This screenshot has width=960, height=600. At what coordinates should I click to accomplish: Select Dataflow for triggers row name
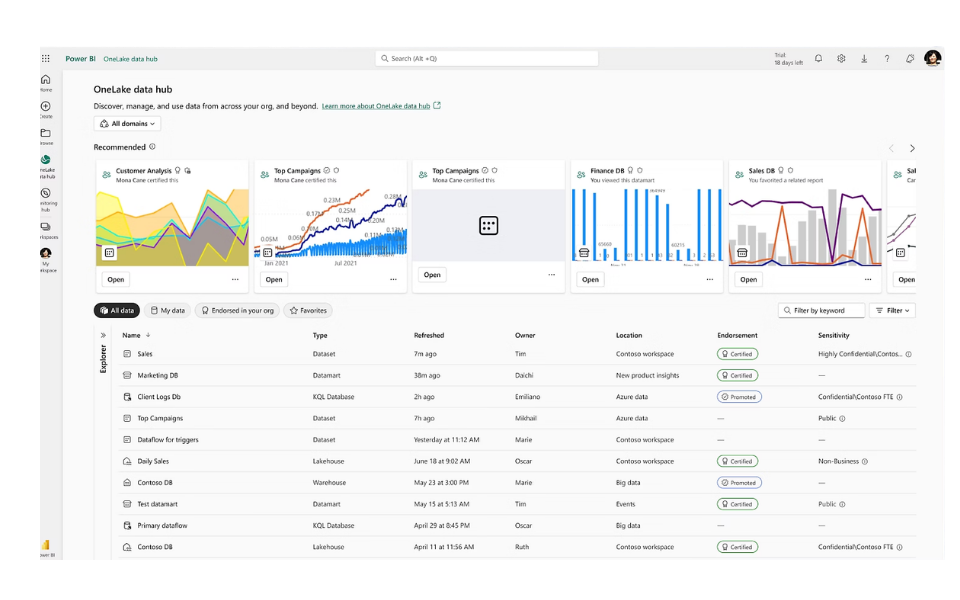pyautogui.click(x=168, y=440)
